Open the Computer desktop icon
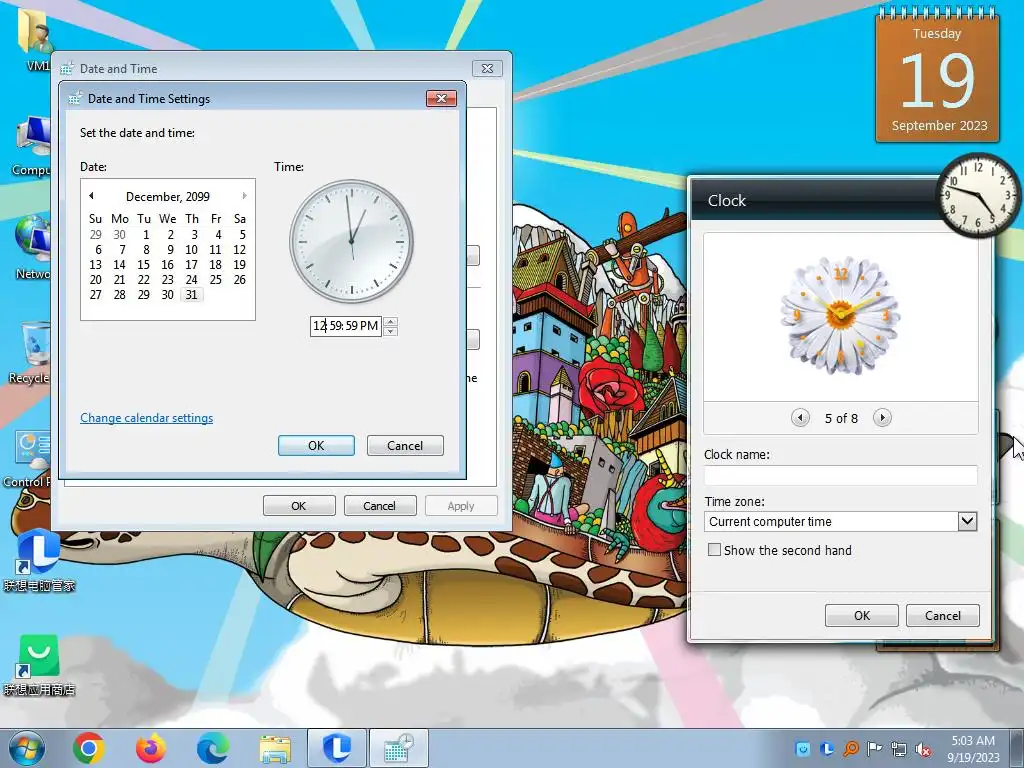1024x768 pixels. coord(31,146)
